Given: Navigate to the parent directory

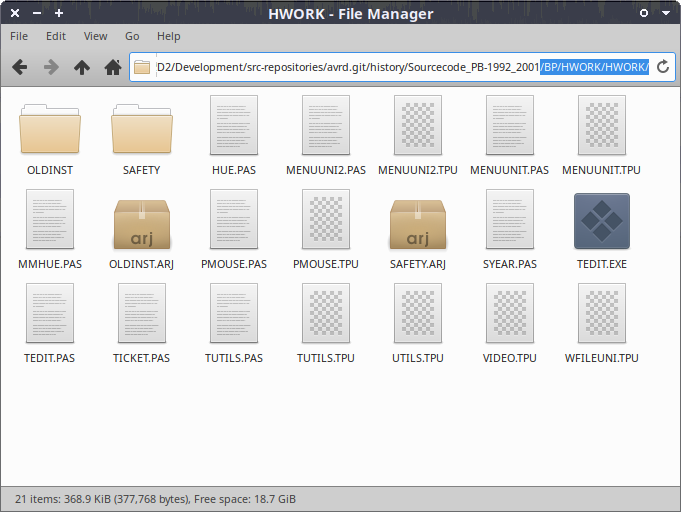Looking at the screenshot, I should 82,67.
